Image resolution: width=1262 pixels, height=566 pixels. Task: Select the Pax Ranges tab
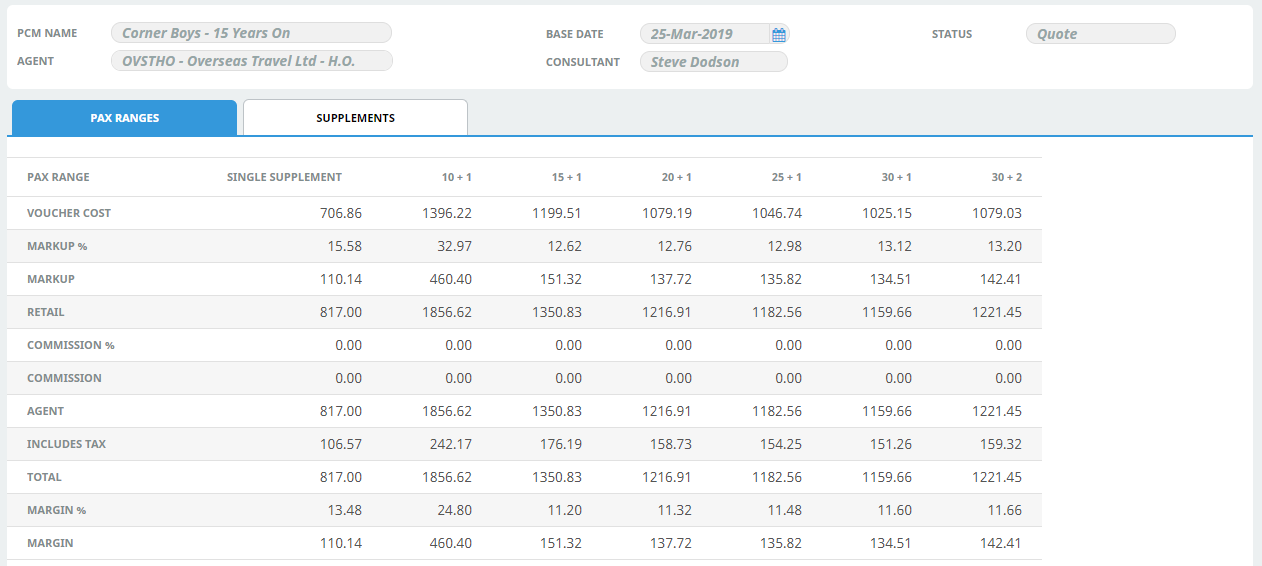coord(124,118)
